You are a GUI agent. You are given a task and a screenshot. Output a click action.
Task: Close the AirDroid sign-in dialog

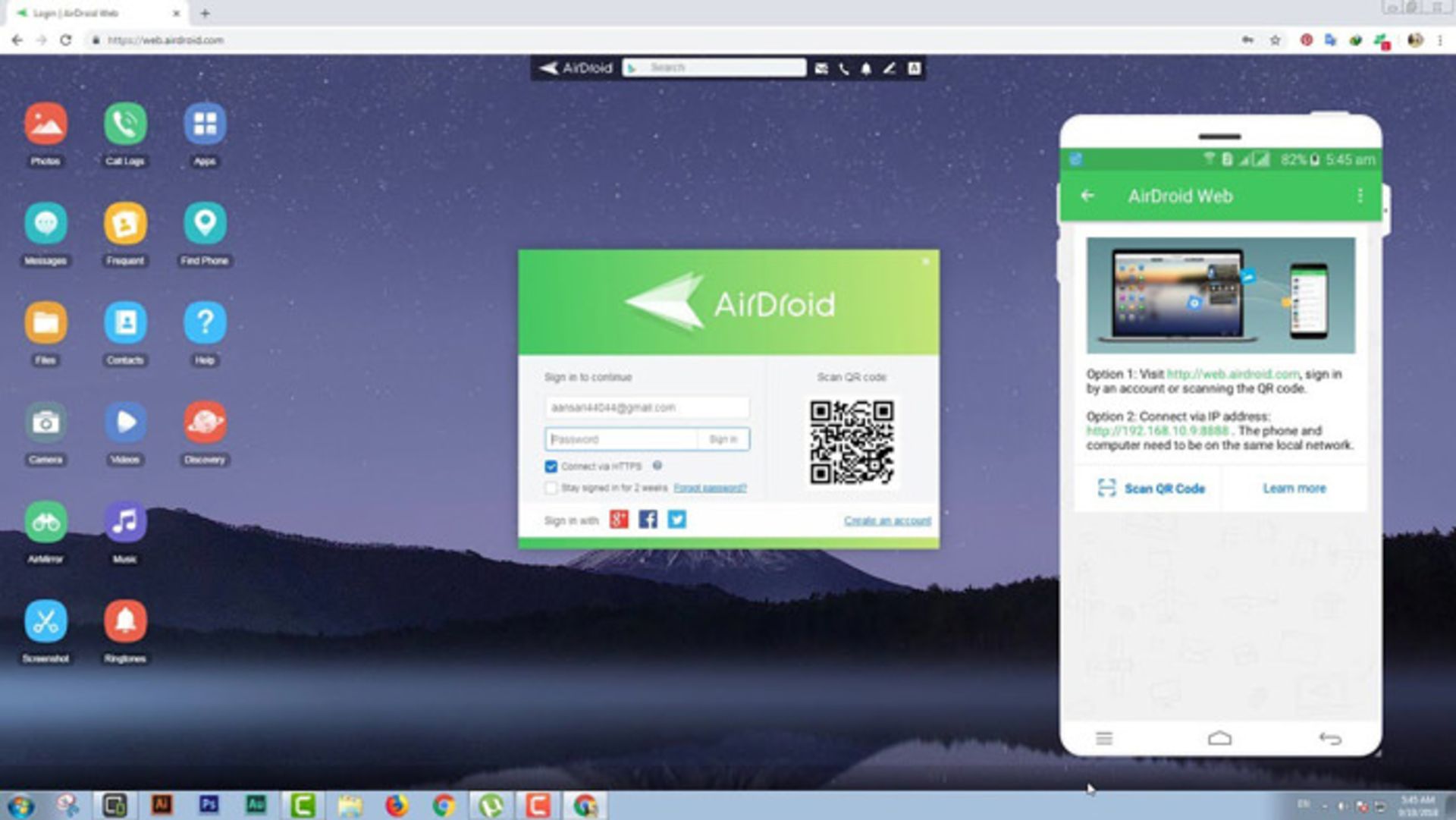click(x=925, y=262)
